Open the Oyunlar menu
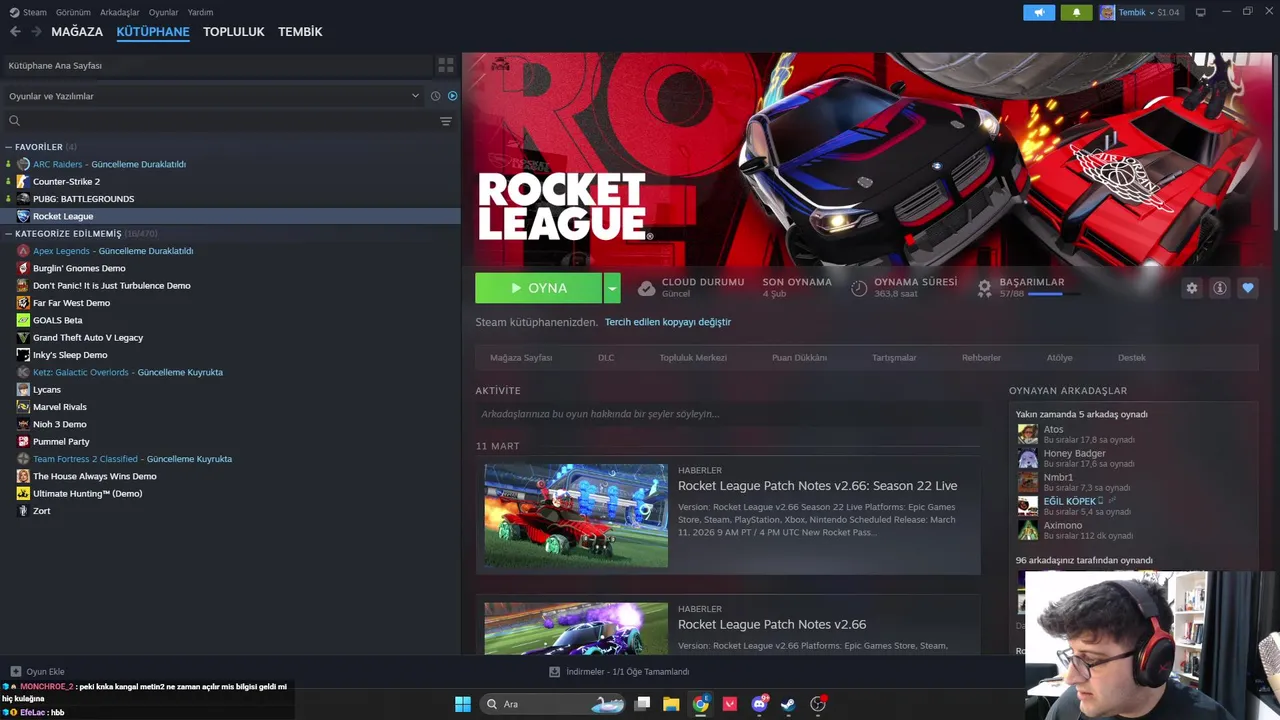 (x=163, y=12)
